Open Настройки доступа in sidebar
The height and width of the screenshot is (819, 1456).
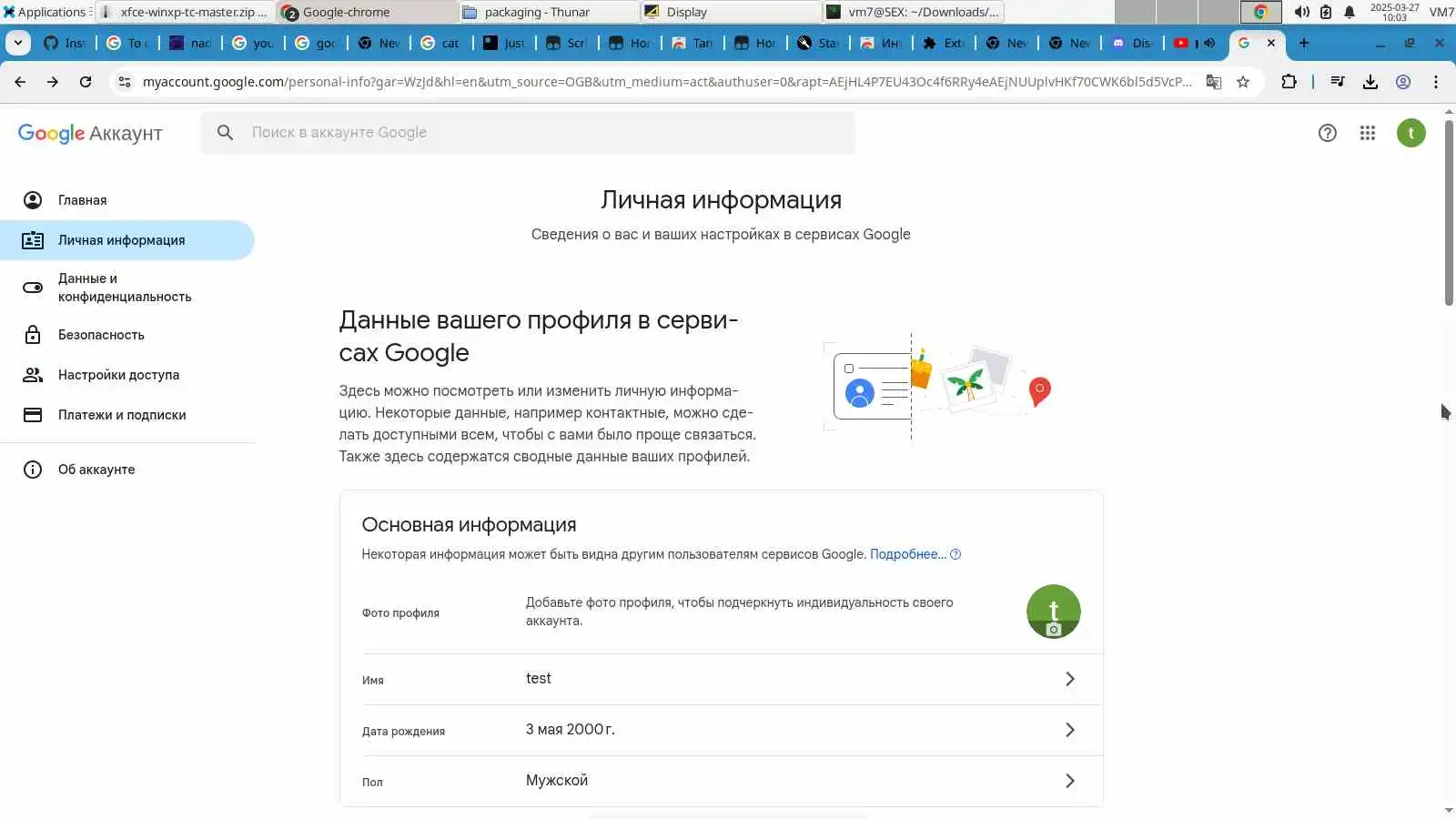(x=127, y=375)
